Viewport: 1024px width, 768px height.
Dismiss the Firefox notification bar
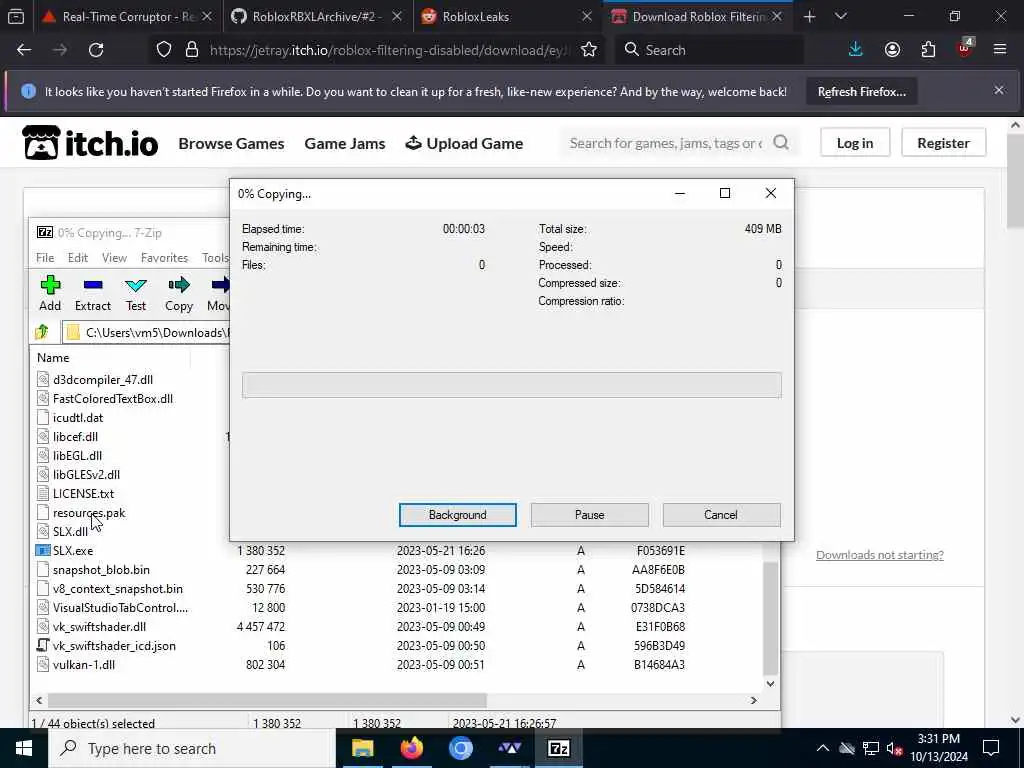point(999,90)
